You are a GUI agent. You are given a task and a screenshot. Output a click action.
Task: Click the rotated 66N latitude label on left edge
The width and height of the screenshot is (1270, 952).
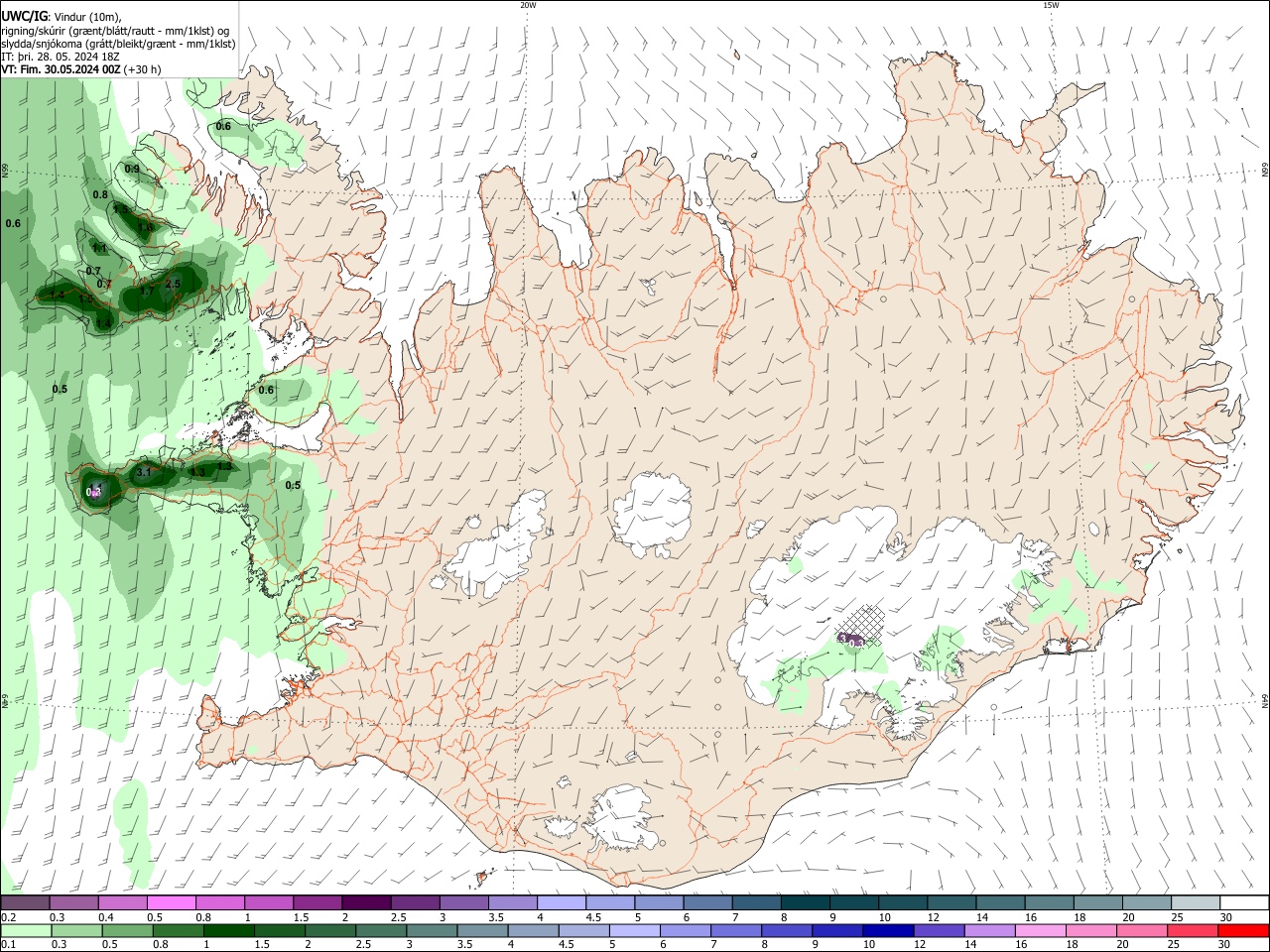click(5, 170)
